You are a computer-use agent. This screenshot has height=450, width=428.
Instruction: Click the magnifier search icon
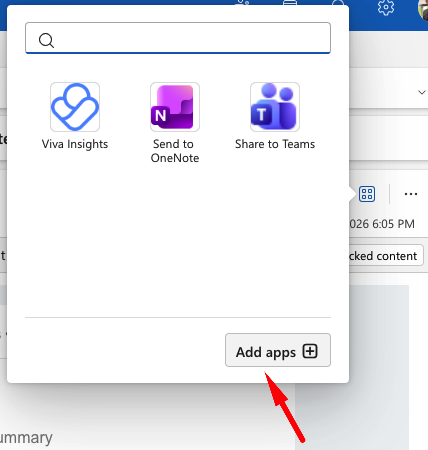click(x=46, y=41)
